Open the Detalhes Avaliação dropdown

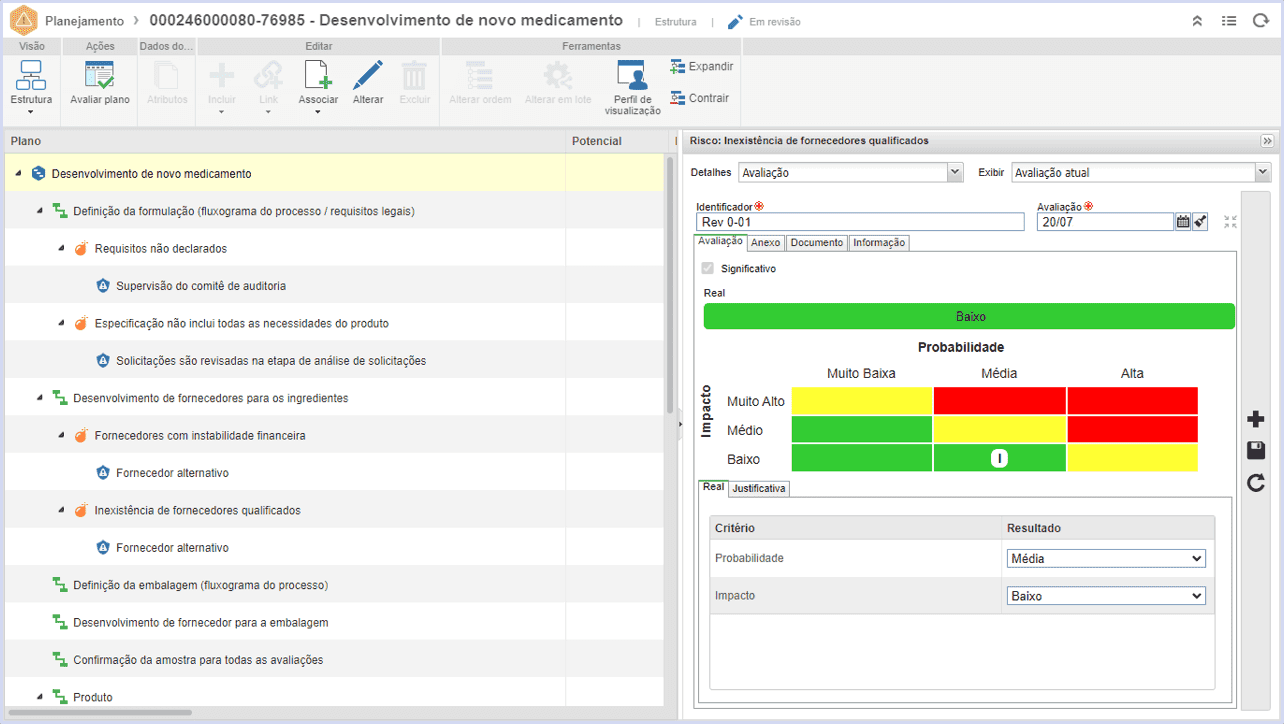point(851,172)
